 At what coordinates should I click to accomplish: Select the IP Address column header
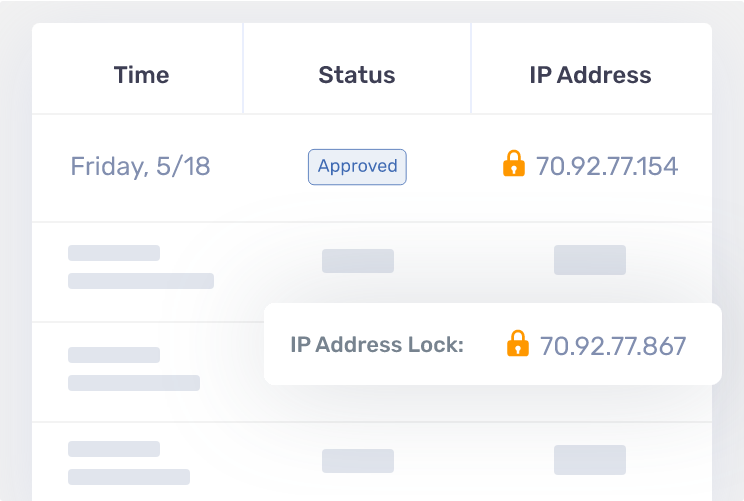(x=590, y=75)
